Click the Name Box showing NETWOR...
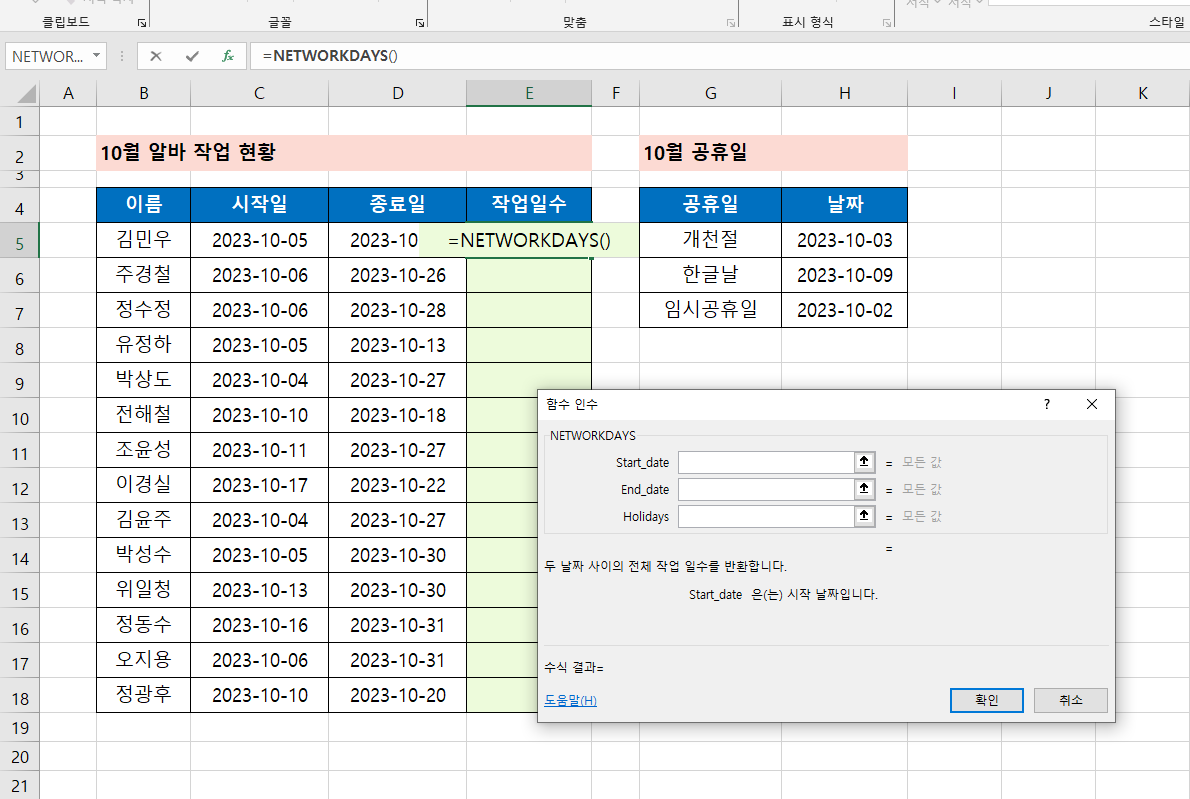The width and height of the screenshot is (1190, 799). point(48,56)
